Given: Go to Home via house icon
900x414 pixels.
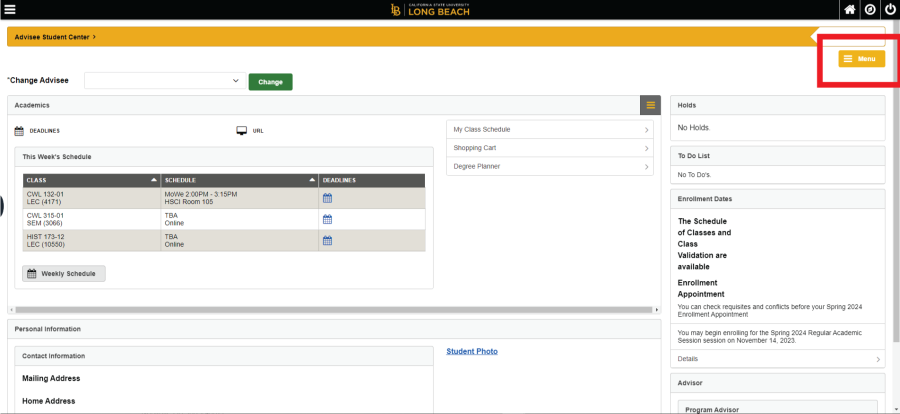Looking at the screenshot, I should tap(849, 10).
